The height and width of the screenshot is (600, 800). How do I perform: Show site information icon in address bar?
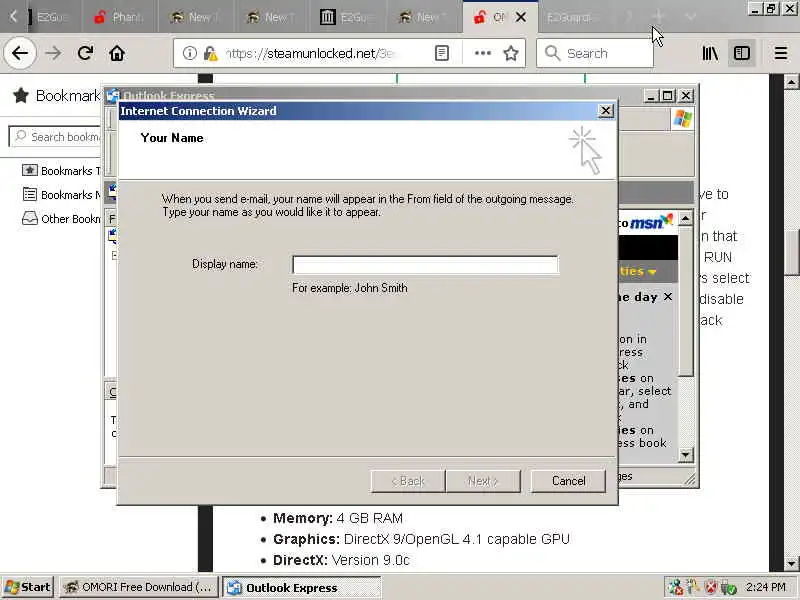[190, 53]
